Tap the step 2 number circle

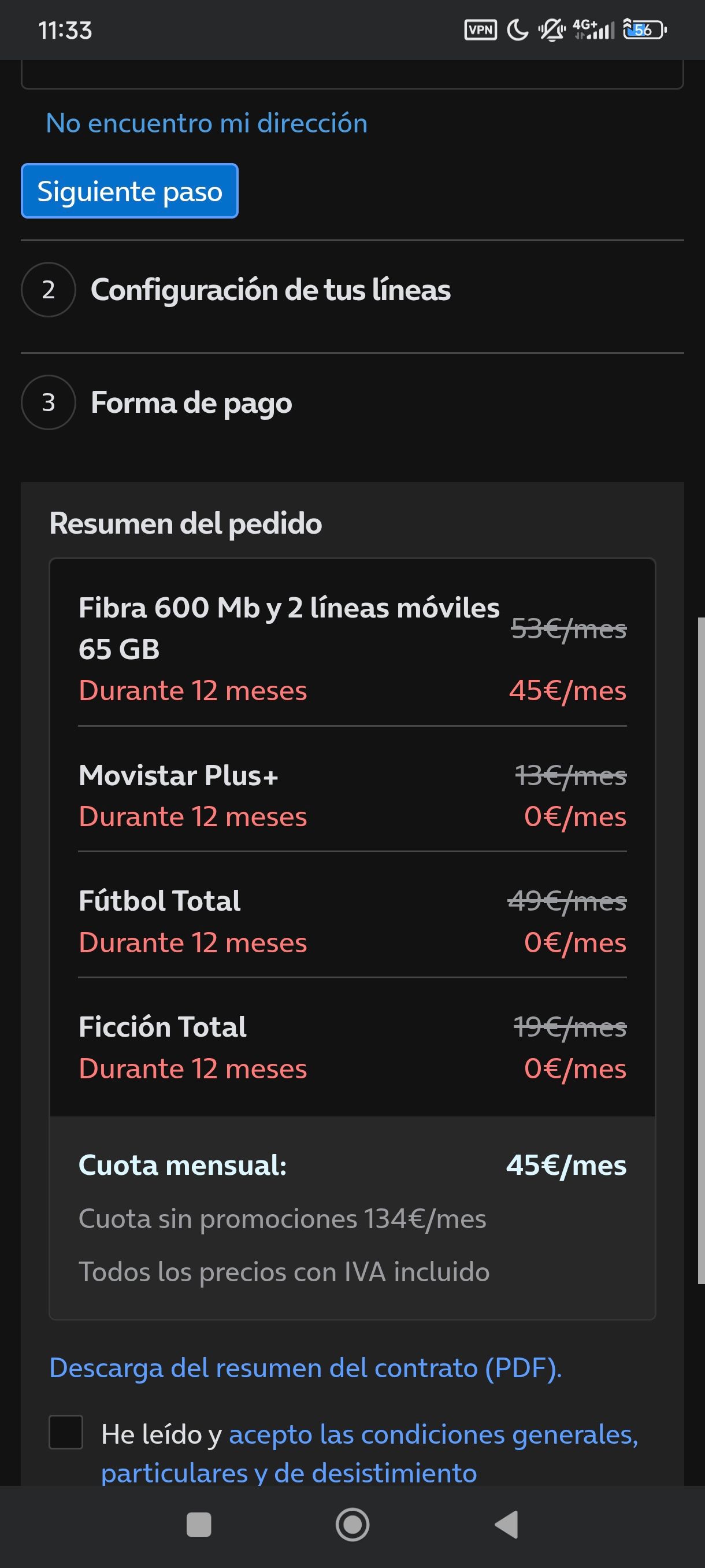[49, 290]
